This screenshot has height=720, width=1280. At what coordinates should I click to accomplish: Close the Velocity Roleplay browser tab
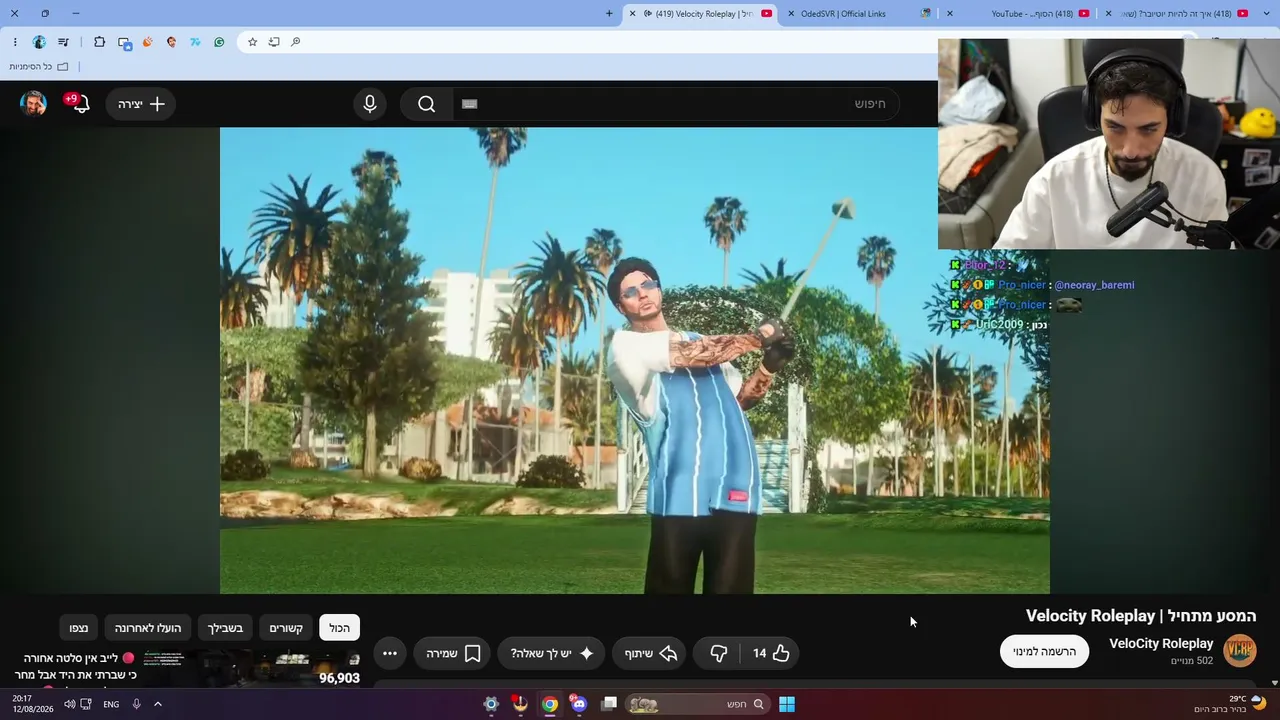[632, 14]
